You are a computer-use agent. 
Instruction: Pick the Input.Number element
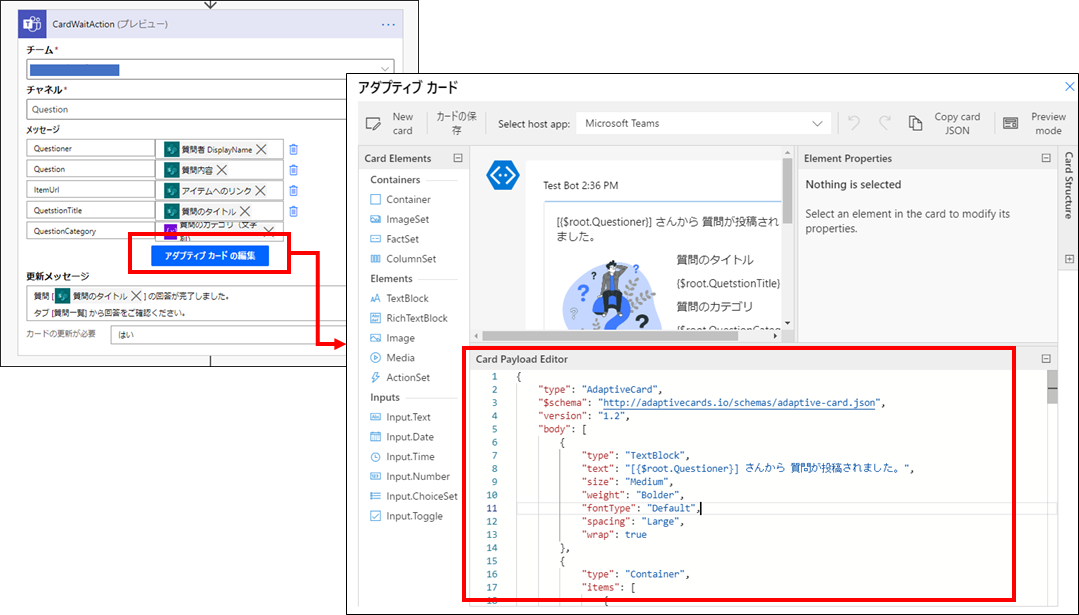[x=410, y=477]
